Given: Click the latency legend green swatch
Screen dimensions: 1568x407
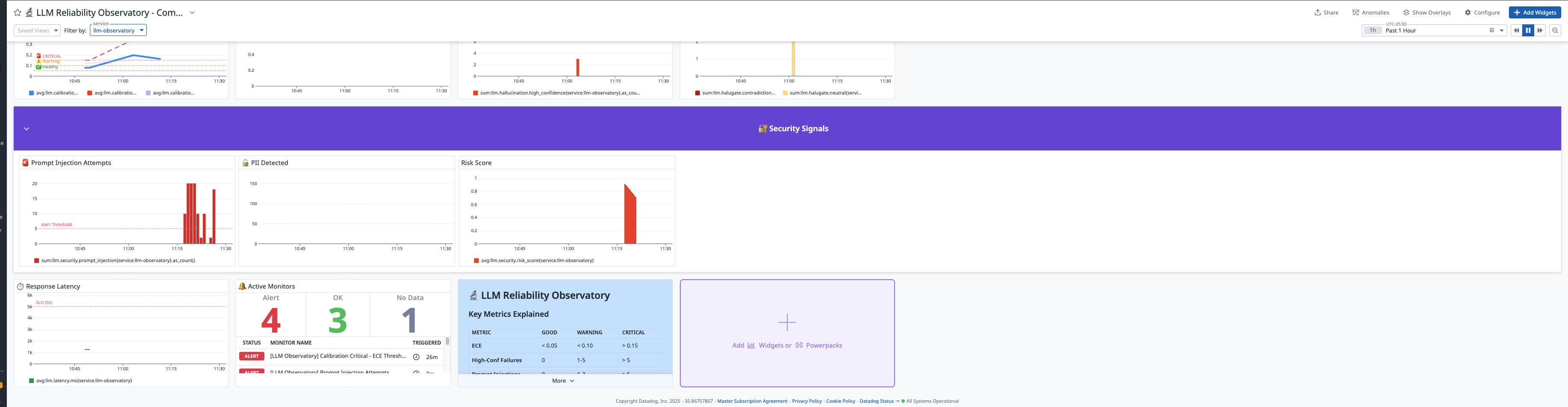Looking at the screenshot, I should pyautogui.click(x=32, y=381).
